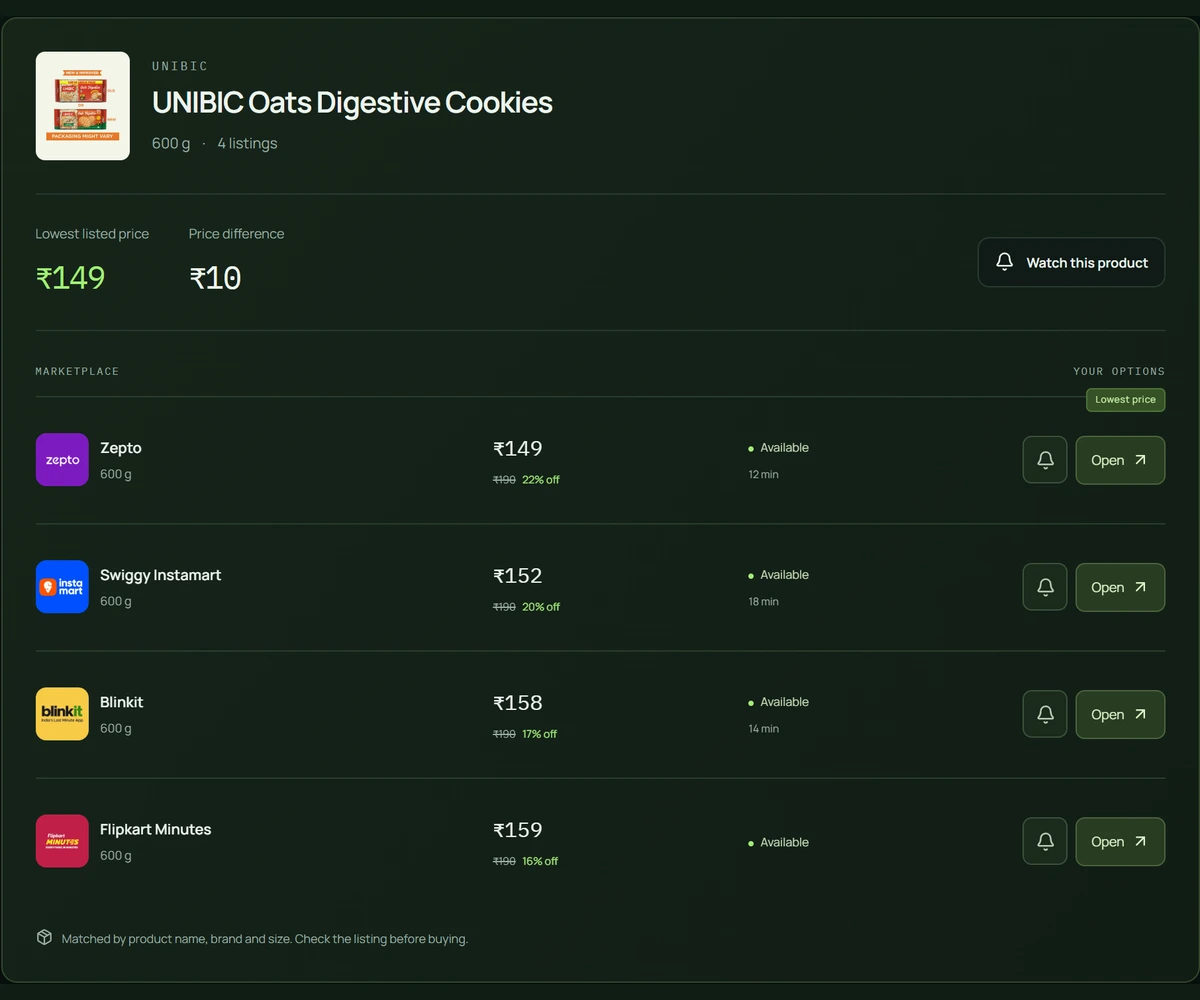This screenshot has height=1000, width=1200.
Task: Click the matched-by-product-name footer note
Action: [x=265, y=939]
